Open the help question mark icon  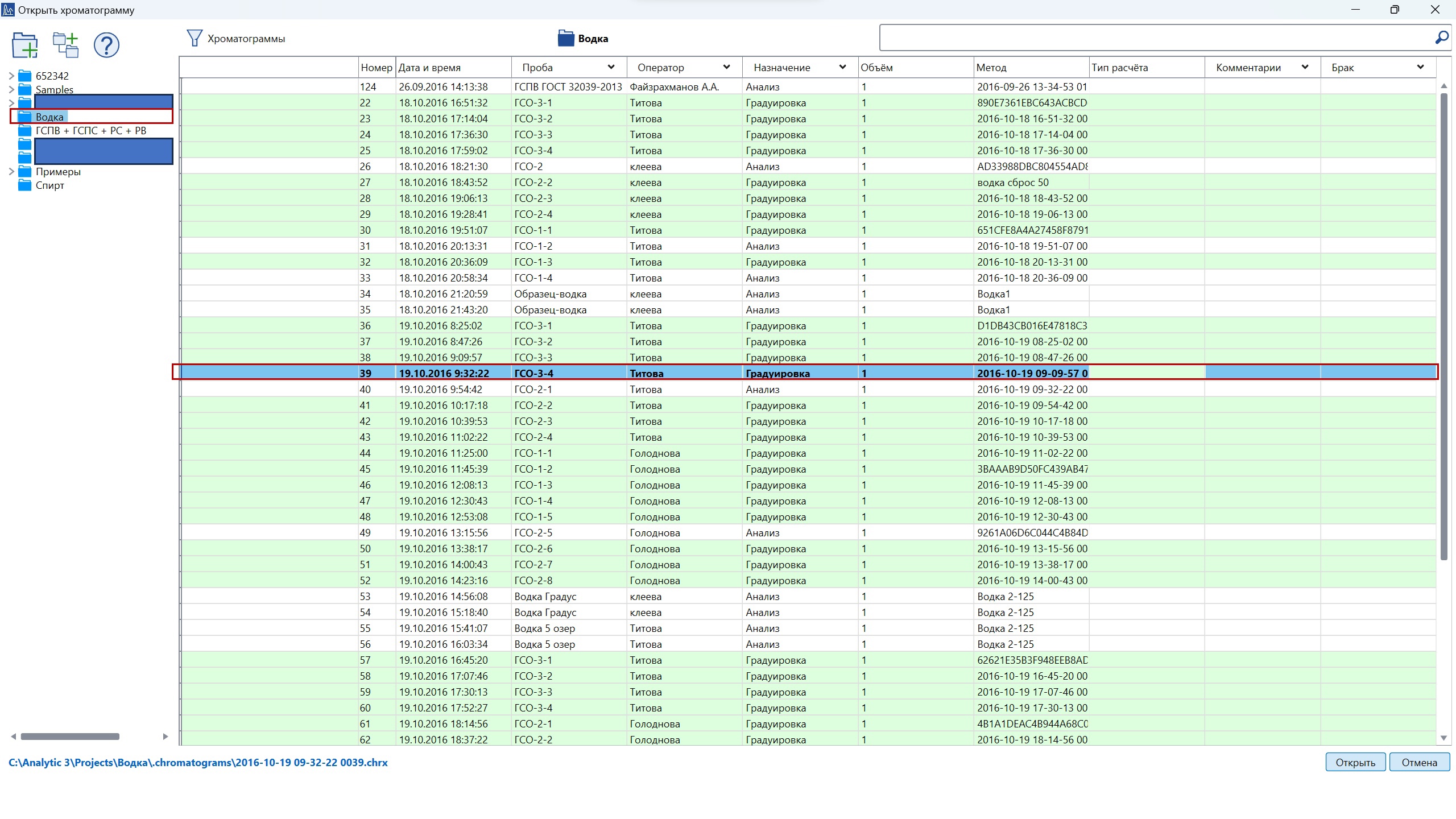click(106, 45)
